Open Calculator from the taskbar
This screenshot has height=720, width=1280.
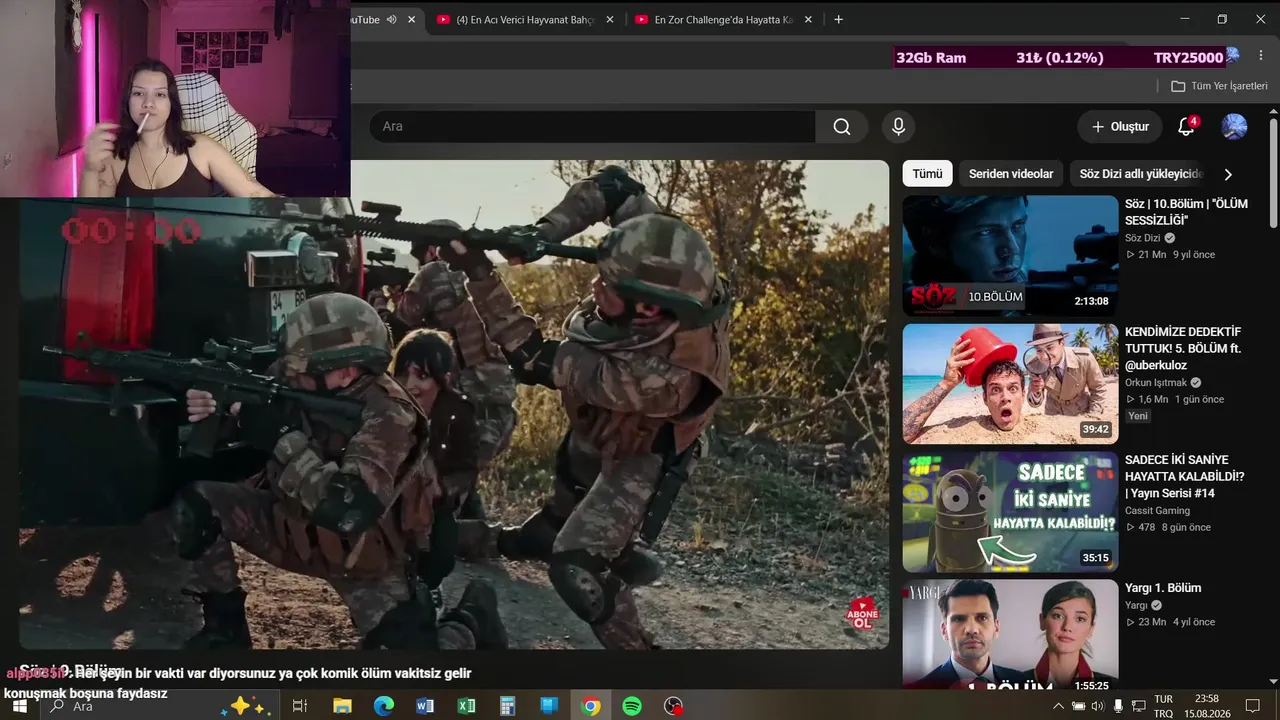click(x=507, y=706)
